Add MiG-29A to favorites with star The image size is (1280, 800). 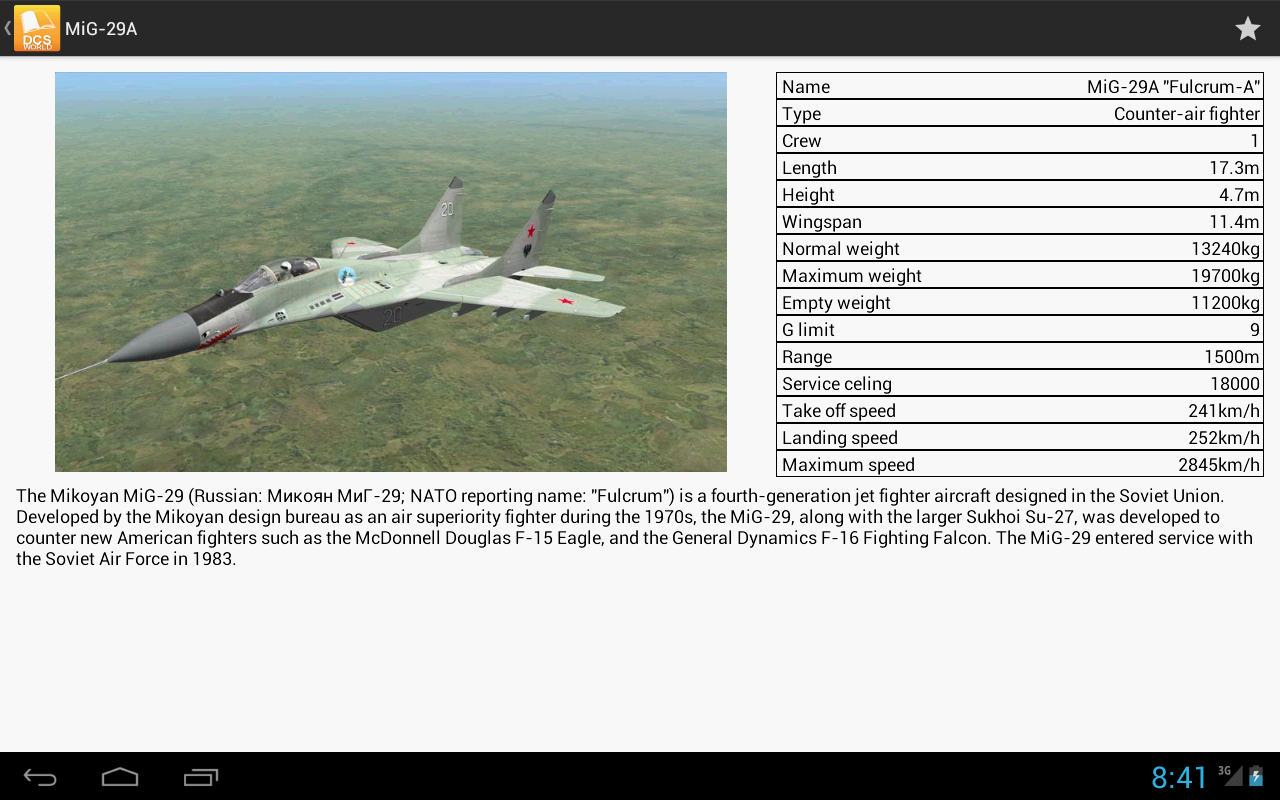pyautogui.click(x=1248, y=28)
